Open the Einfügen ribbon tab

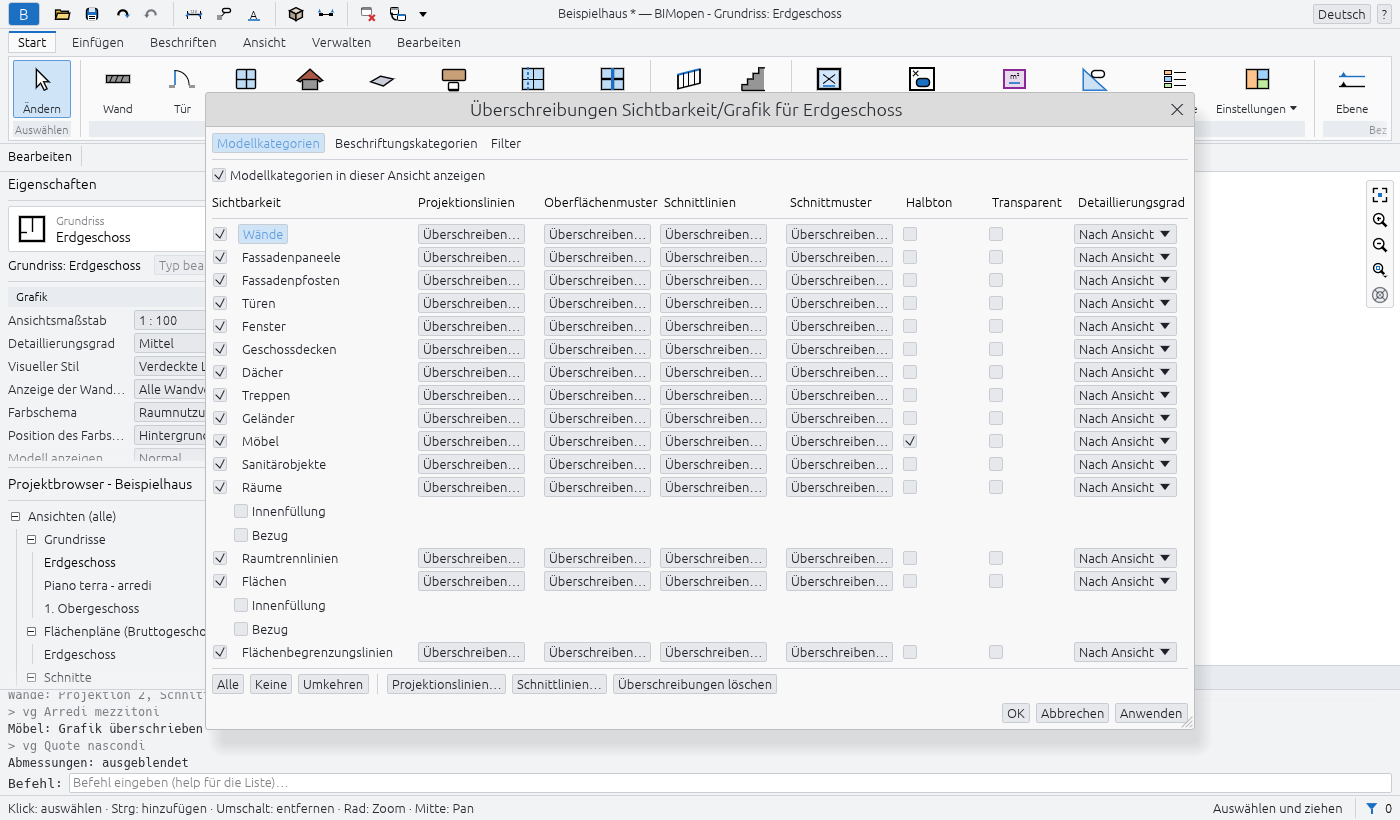[x=98, y=42]
